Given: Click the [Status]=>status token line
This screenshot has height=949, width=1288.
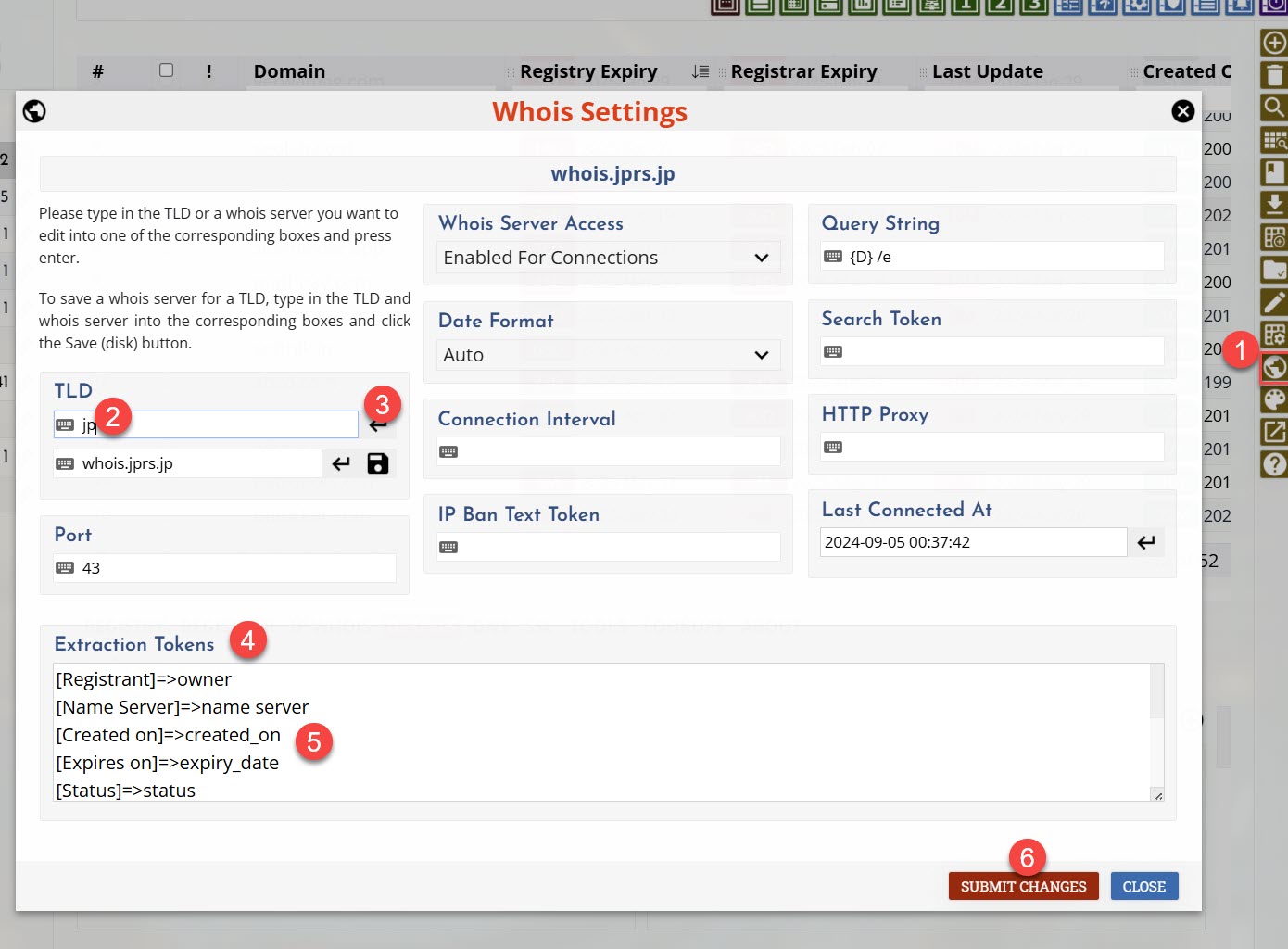Looking at the screenshot, I should coord(126,791).
